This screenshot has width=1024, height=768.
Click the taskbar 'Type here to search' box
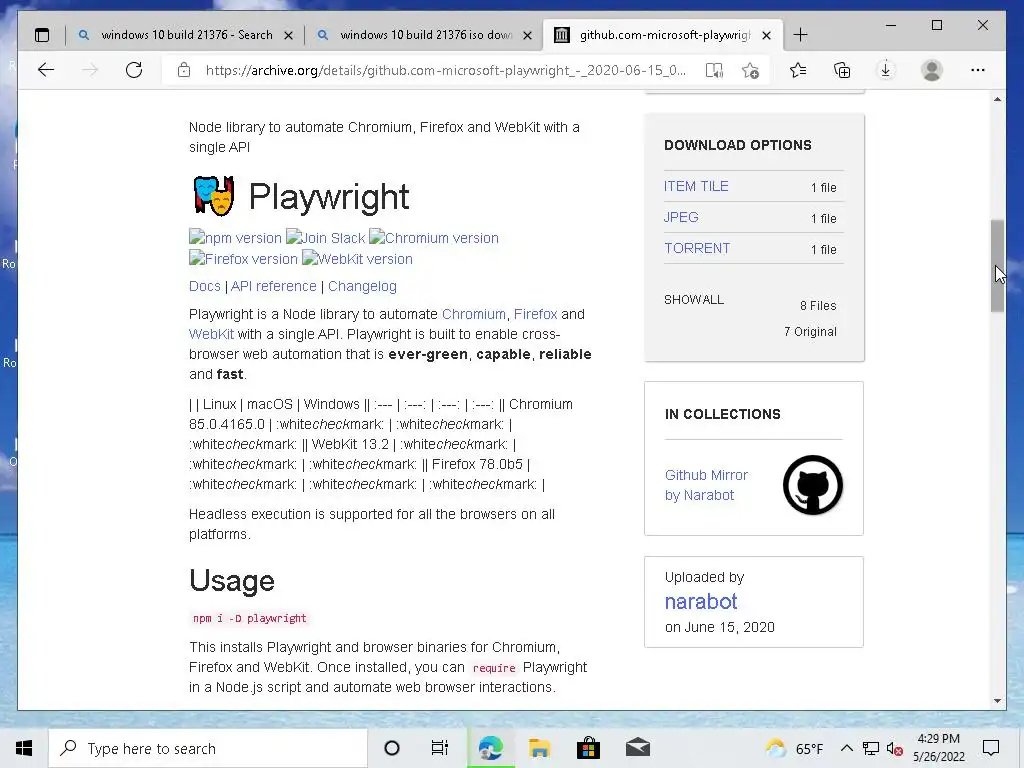pos(208,748)
